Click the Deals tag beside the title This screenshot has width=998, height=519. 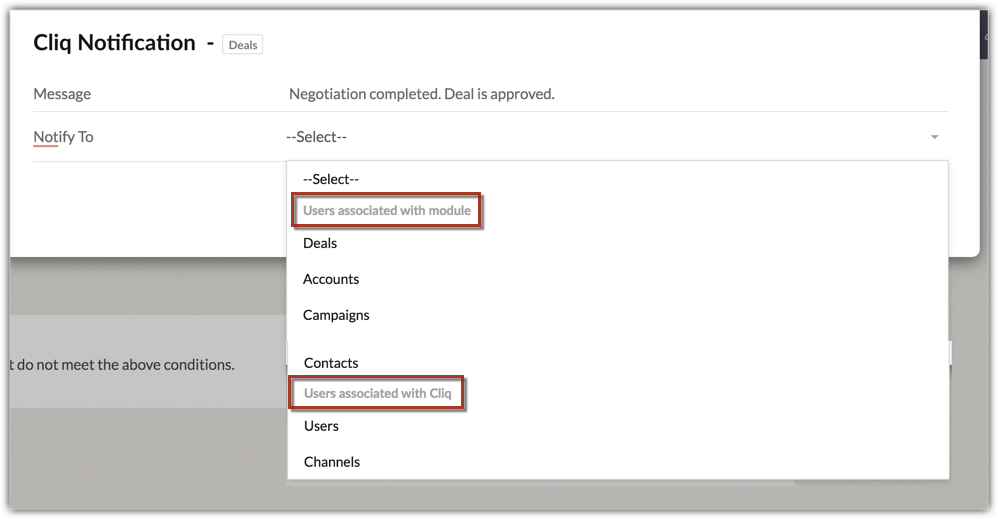(242, 45)
